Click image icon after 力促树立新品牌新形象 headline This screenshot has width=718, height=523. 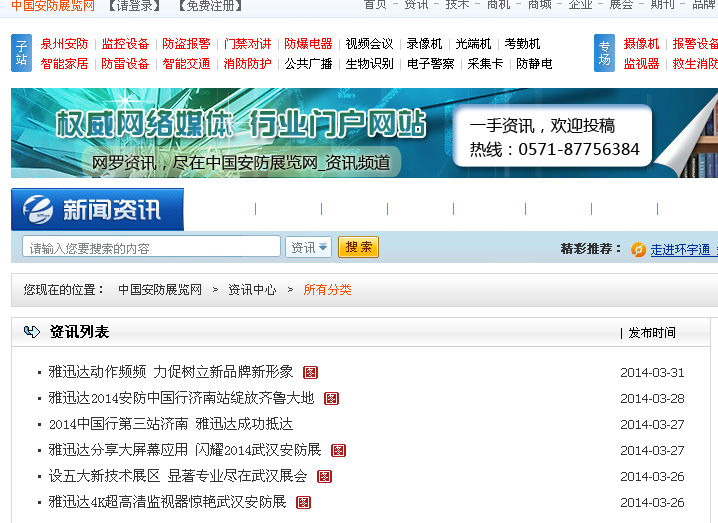pos(310,372)
